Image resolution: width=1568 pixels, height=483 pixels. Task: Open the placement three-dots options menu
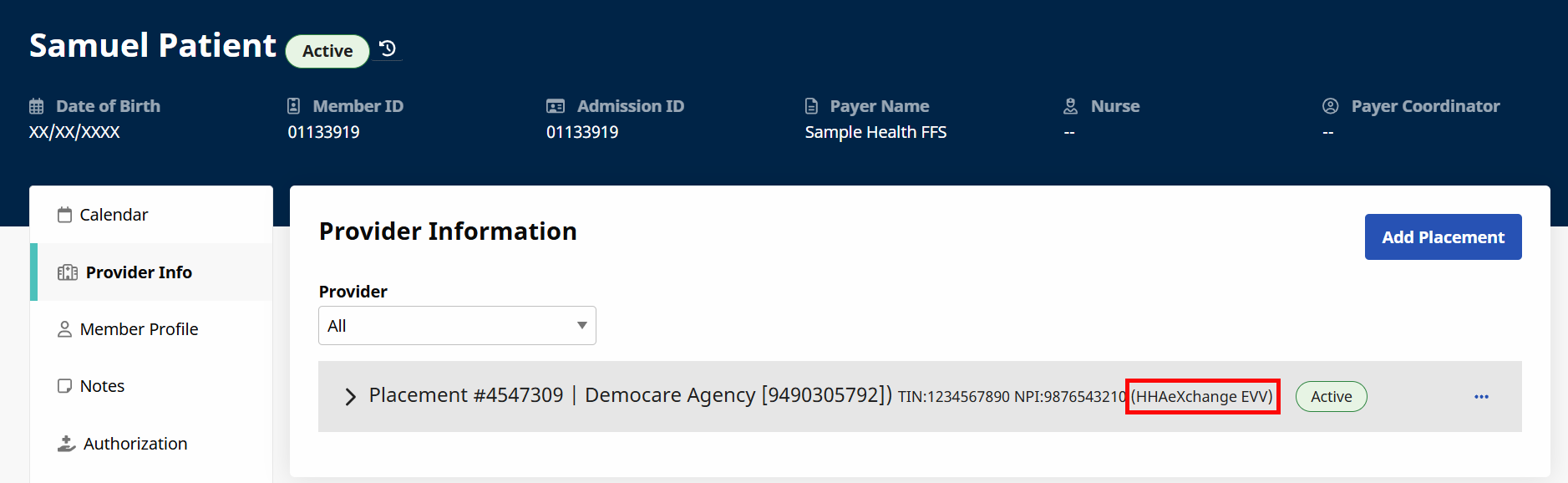(x=1481, y=397)
